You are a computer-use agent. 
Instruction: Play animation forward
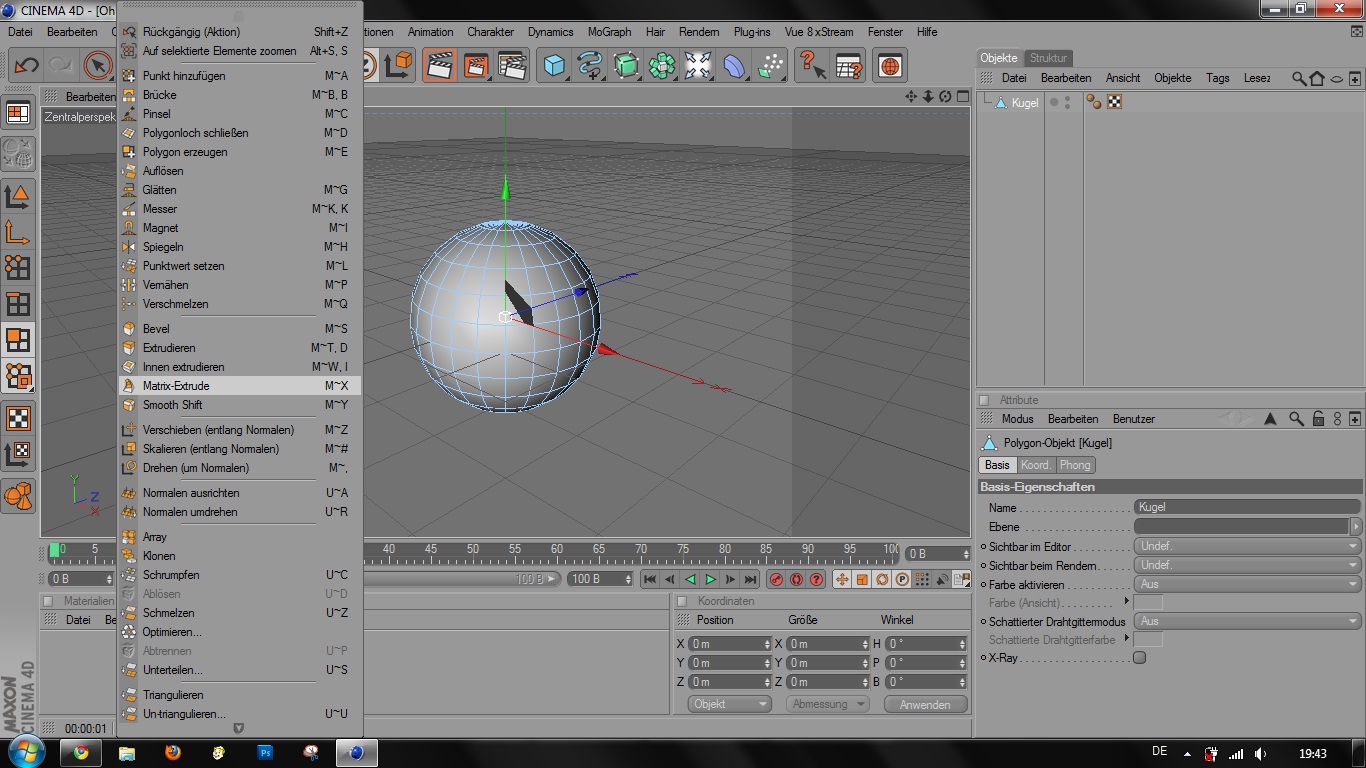(710, 579)
